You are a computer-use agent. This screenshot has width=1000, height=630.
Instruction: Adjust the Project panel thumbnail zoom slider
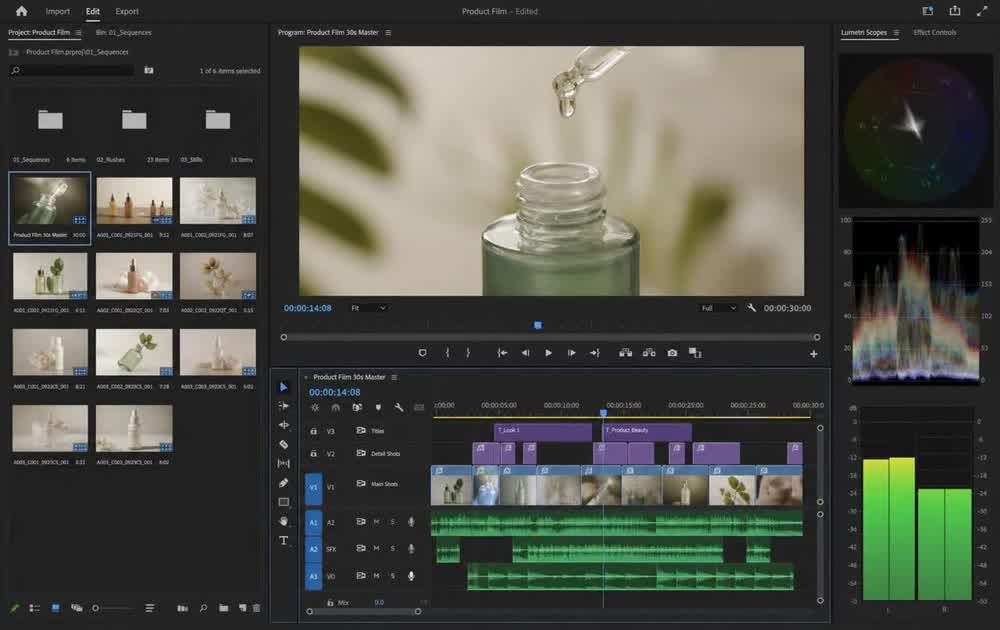(x=112, y=608)
